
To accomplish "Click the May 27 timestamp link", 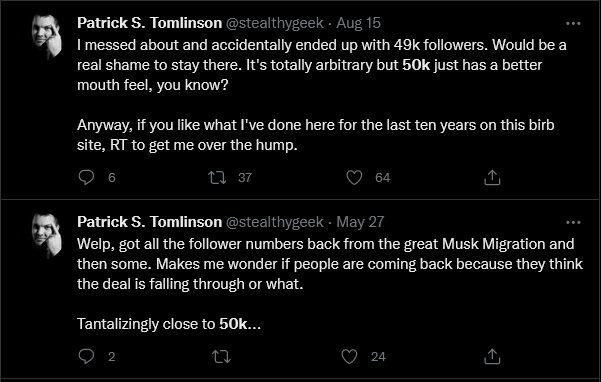I will click(x=360, y=222).
